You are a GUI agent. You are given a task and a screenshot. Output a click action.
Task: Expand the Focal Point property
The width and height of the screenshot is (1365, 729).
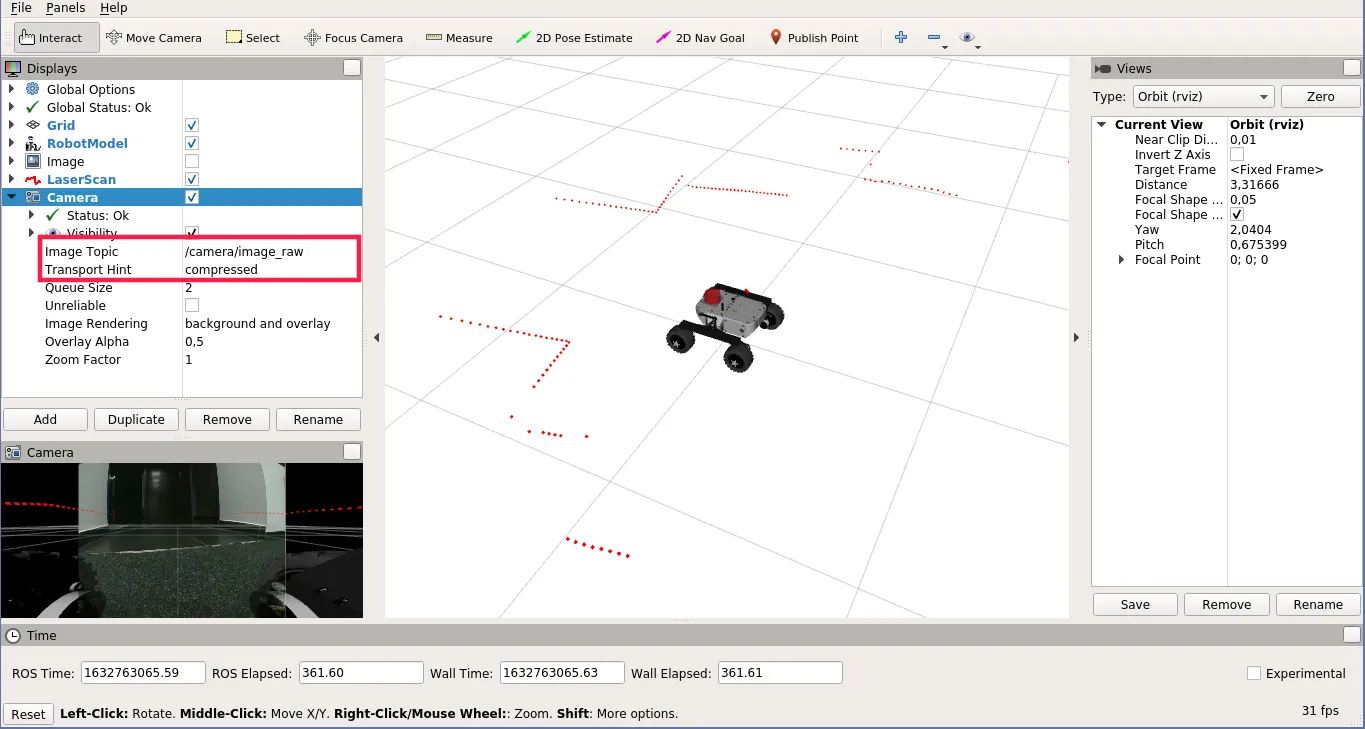click(1121, 260)
